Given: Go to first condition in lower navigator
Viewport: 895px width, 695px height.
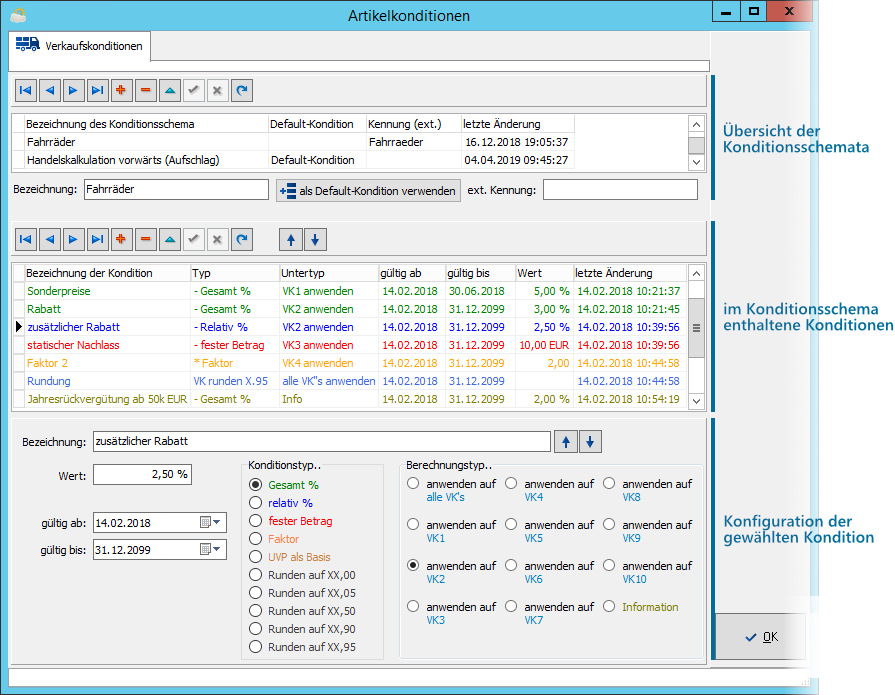Looking at the screenshot, I should click(x=26, y=240).
